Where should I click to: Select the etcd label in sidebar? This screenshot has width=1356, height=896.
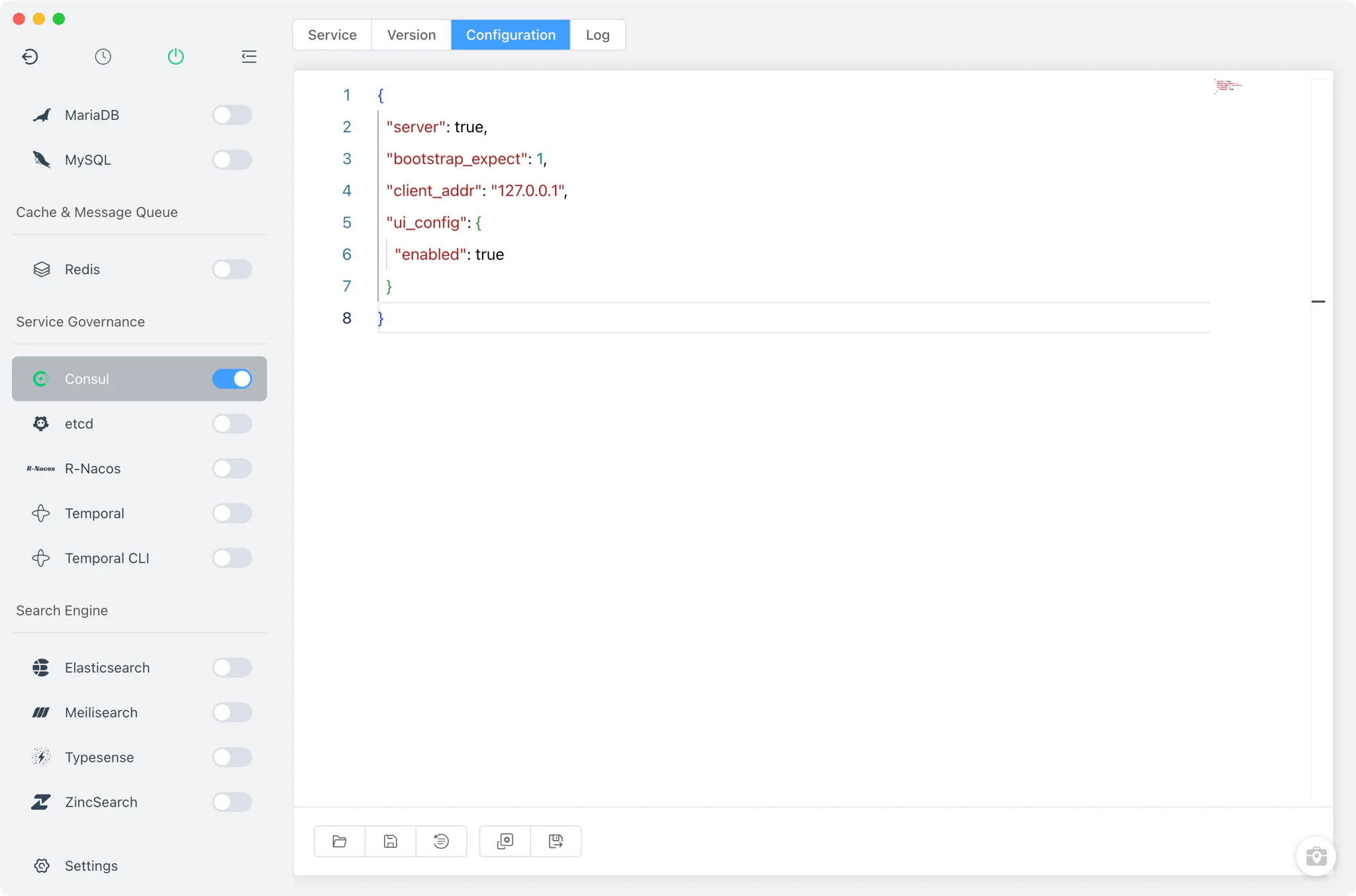coord(79,424)
